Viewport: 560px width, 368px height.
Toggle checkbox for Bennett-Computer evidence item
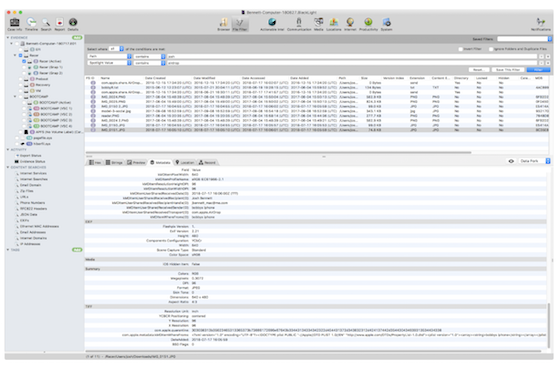(17, 44)
